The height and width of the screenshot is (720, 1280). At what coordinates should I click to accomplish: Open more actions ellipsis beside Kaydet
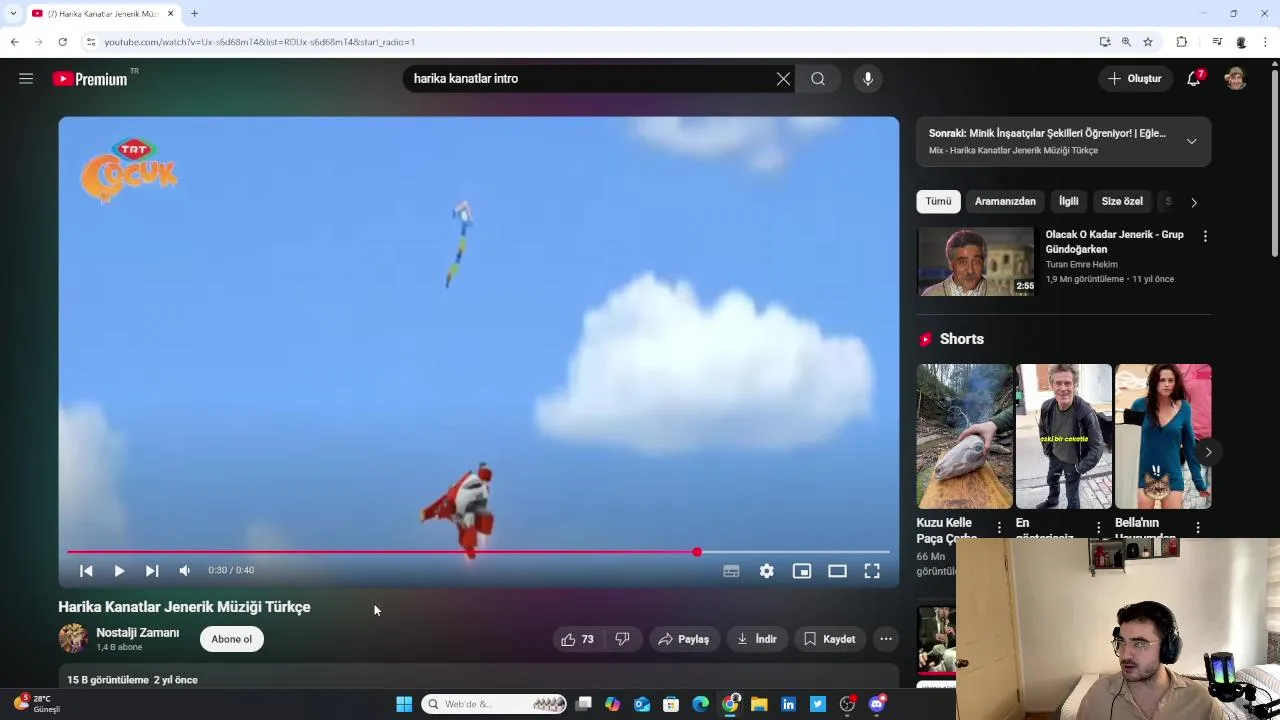pyautogui.click(x=885, y=639)
